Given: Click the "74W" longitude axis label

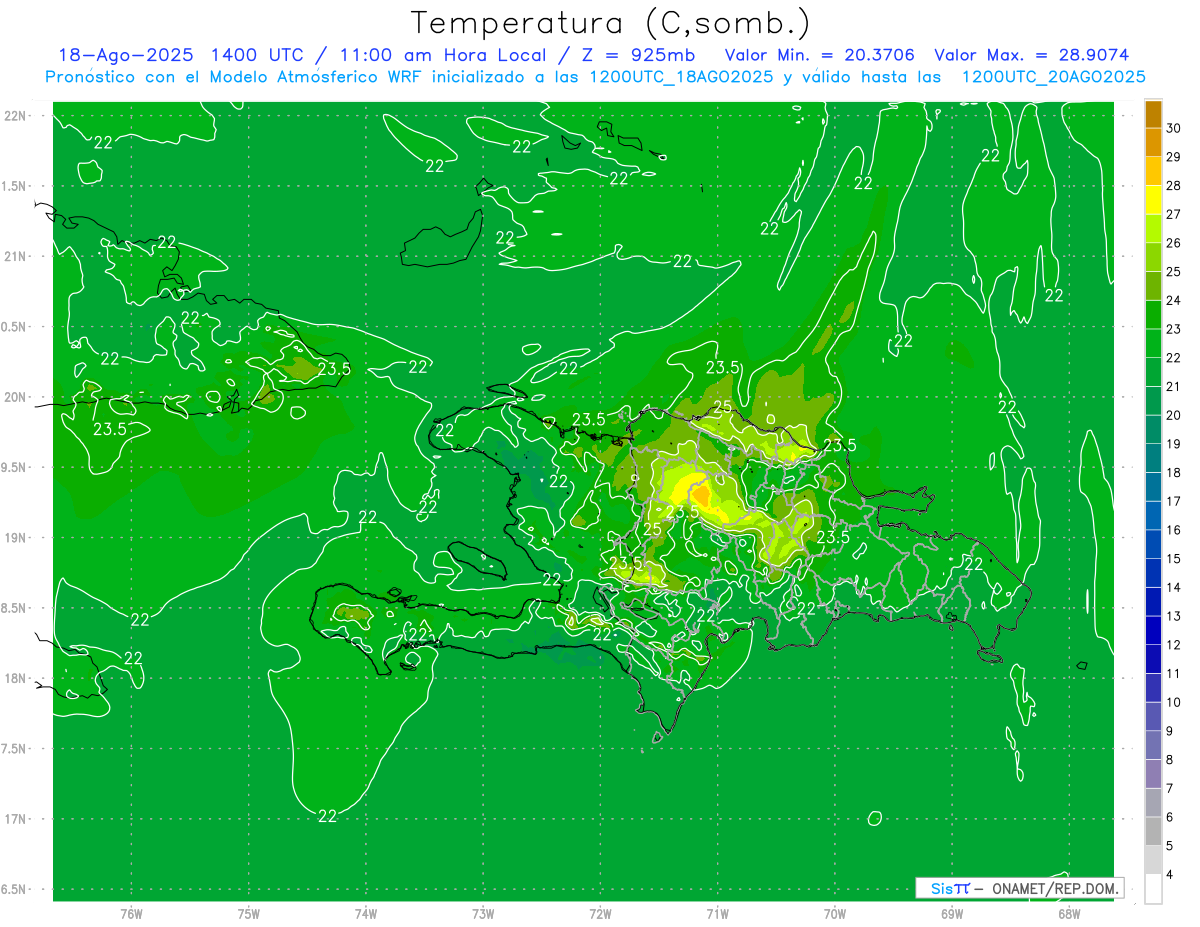Looking at the screenshot, I should (366, 913).
